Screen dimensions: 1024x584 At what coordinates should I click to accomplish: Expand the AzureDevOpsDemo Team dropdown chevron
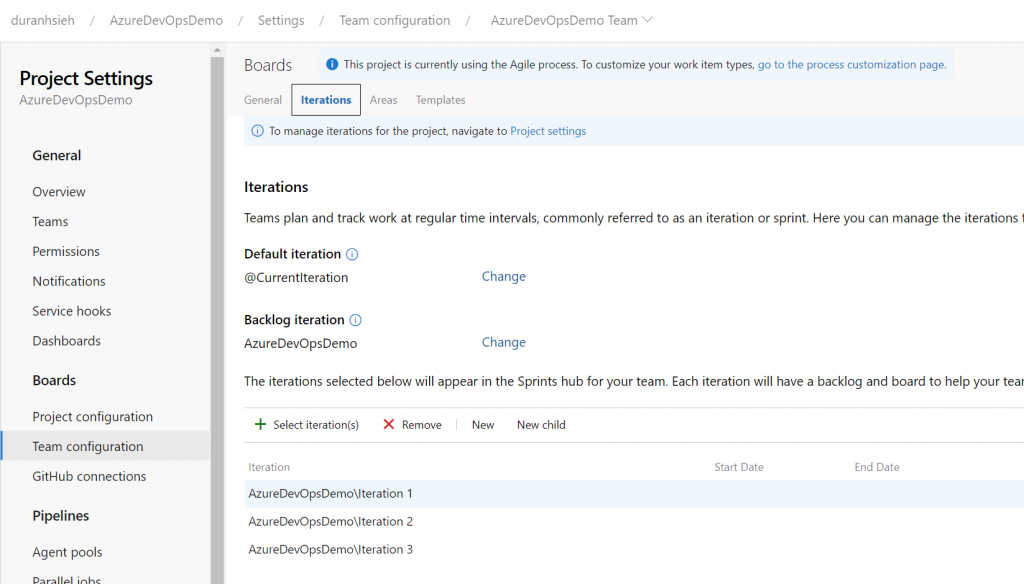click(x=647, y=20)
